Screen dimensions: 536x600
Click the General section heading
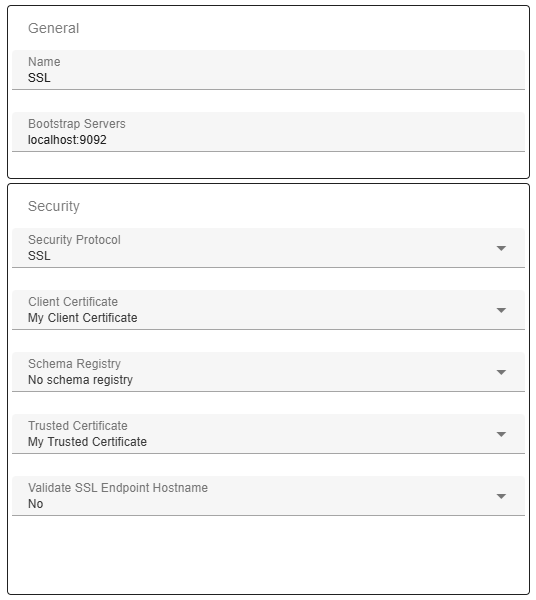pyautogui.click(x=54, y=28)
